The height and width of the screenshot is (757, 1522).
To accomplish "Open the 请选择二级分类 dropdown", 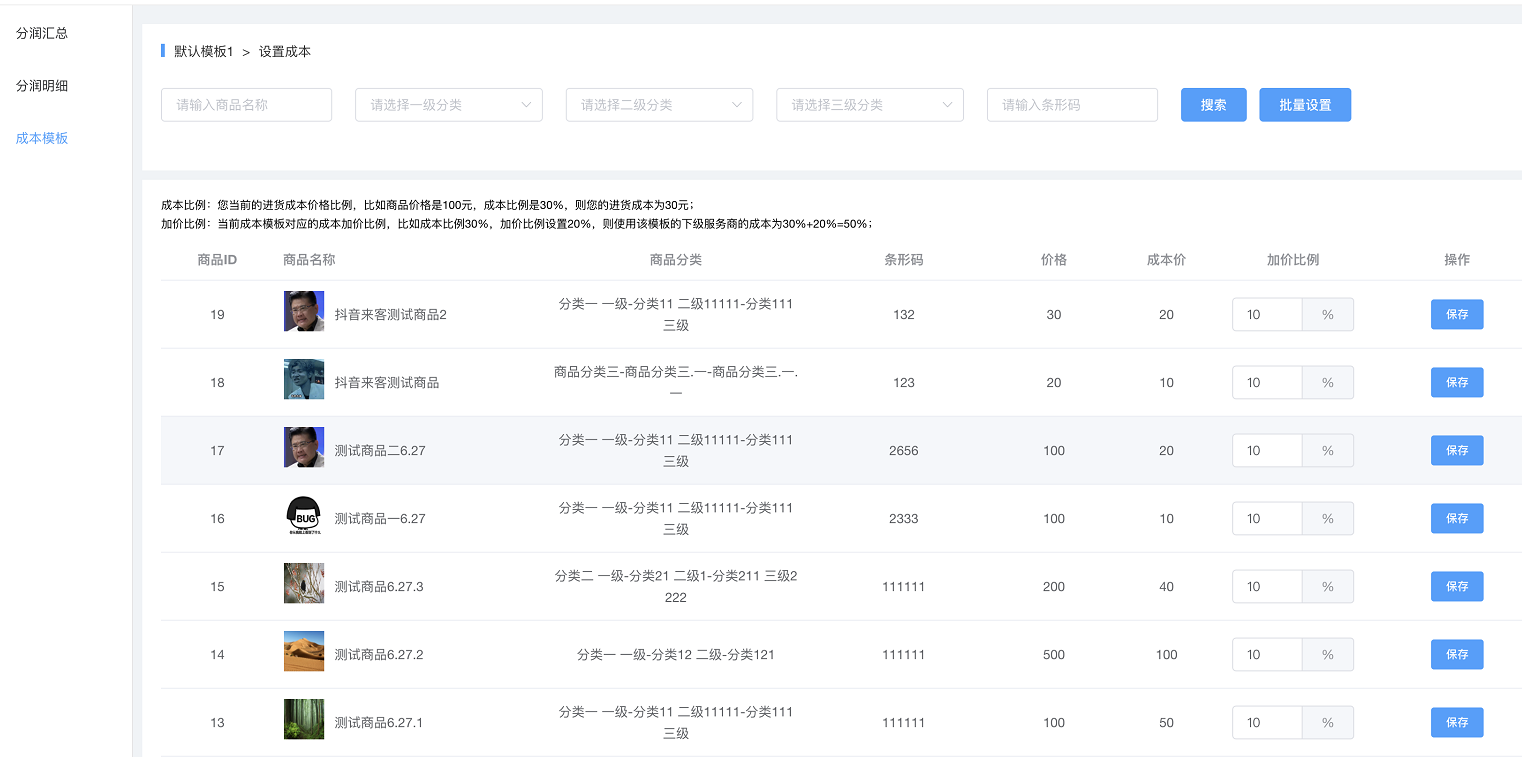I will (x=659, y=105).
